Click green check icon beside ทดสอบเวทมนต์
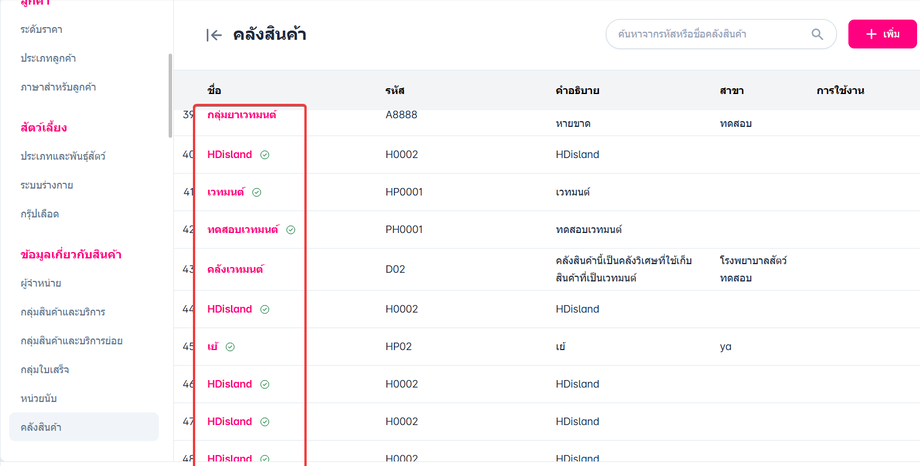This screenshot has height=466, width=920. 291,230
